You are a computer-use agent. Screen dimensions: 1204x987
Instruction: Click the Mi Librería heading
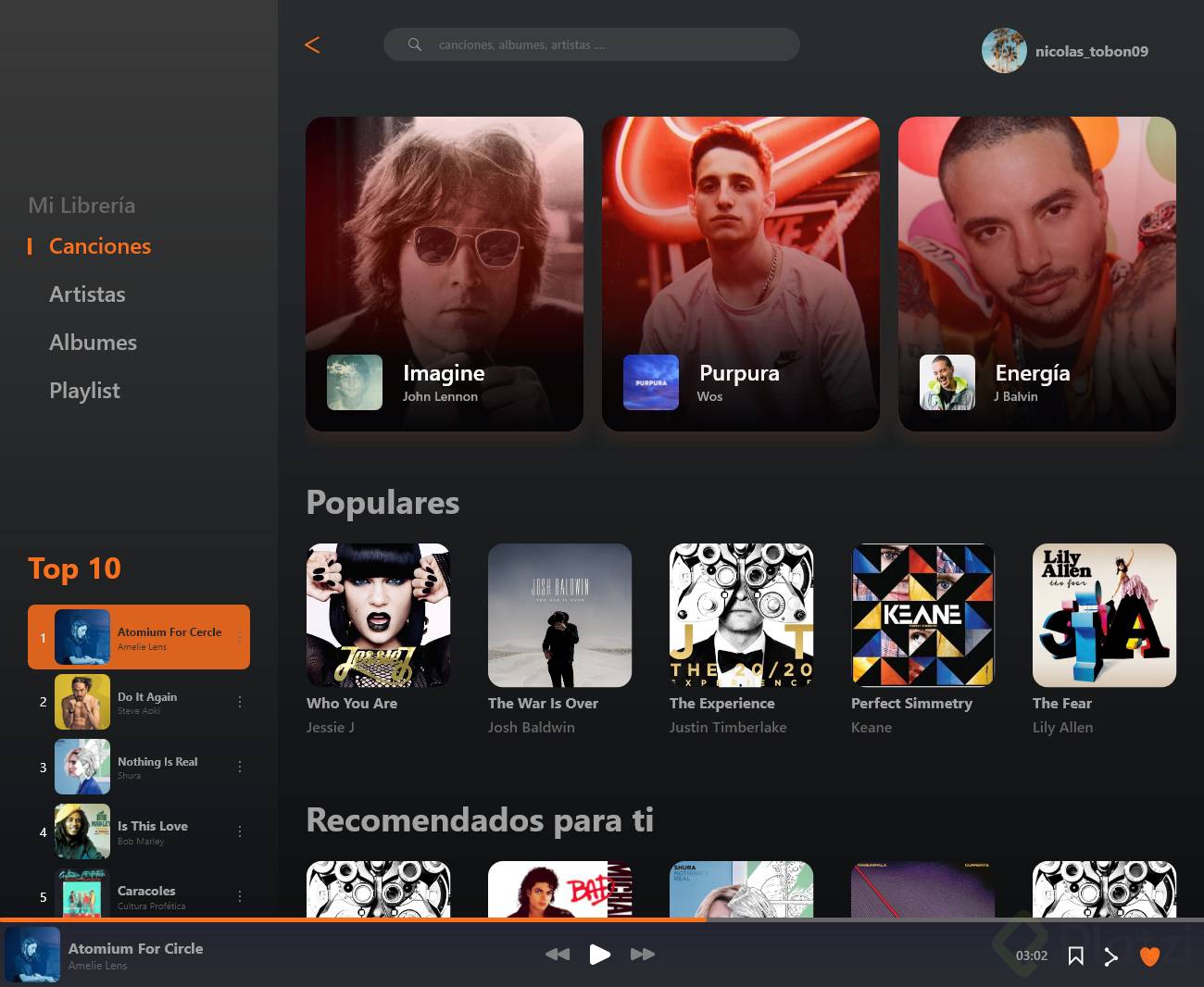point(82,205)
